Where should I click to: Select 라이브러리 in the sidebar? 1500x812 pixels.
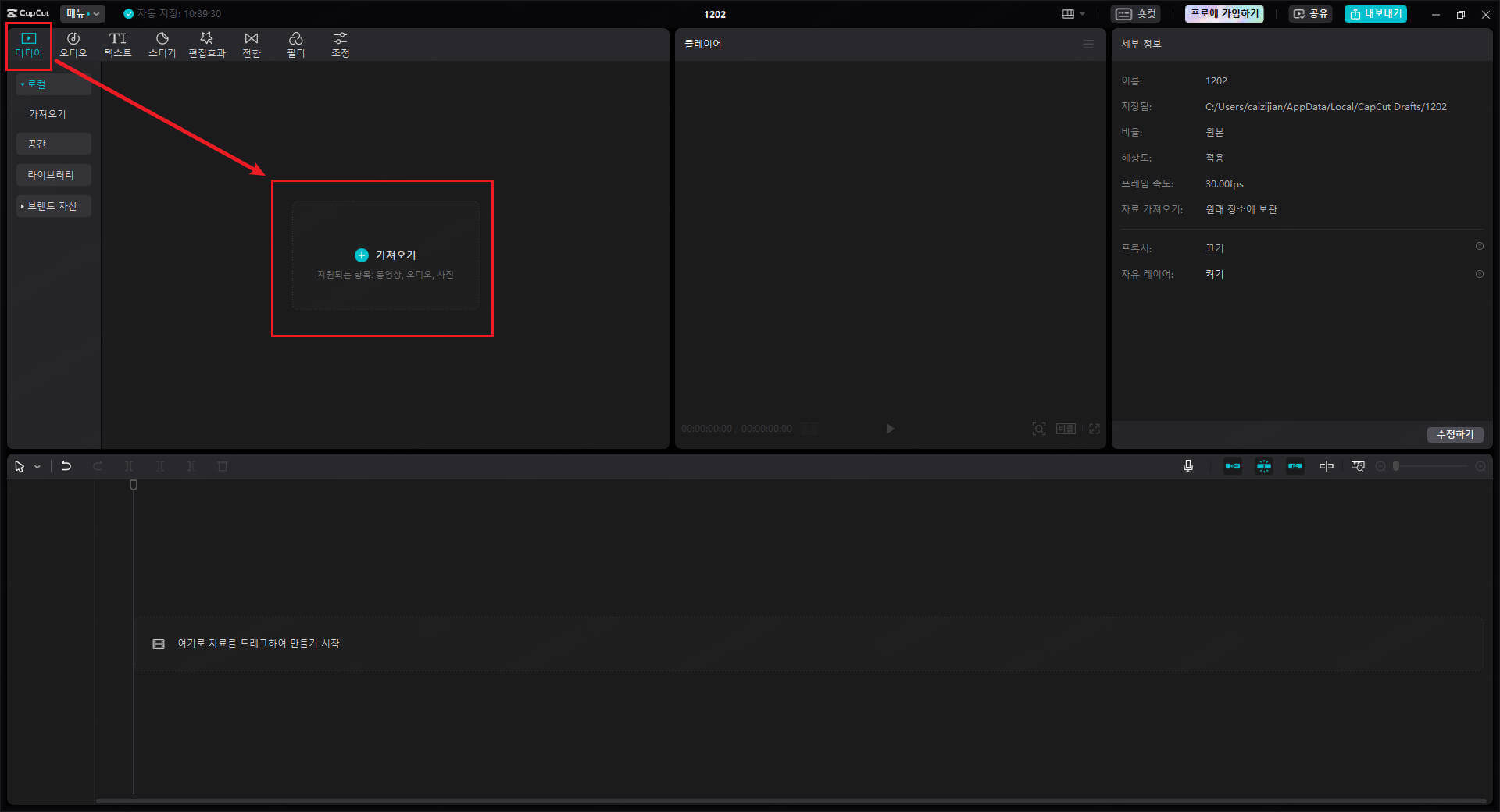coord(53,175)
